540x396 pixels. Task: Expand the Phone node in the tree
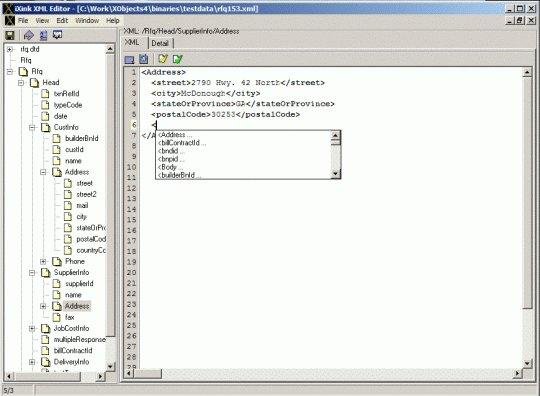(43, 261)
